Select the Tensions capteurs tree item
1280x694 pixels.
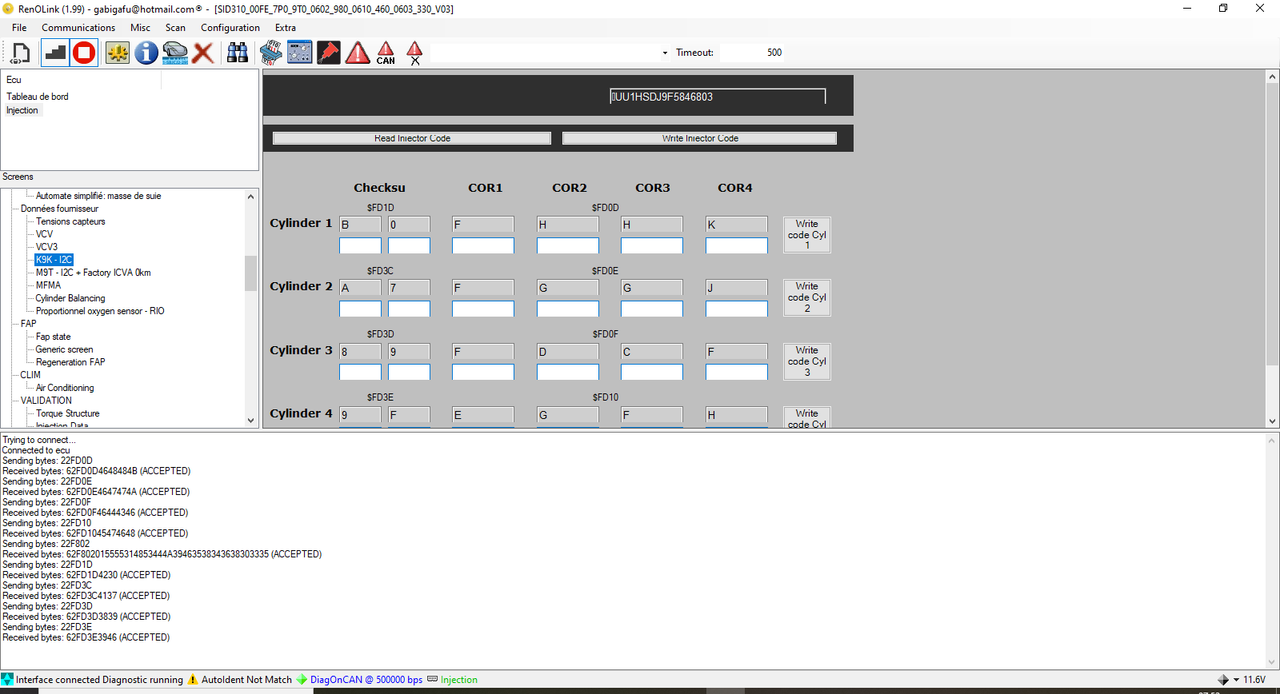click(70, 221)
